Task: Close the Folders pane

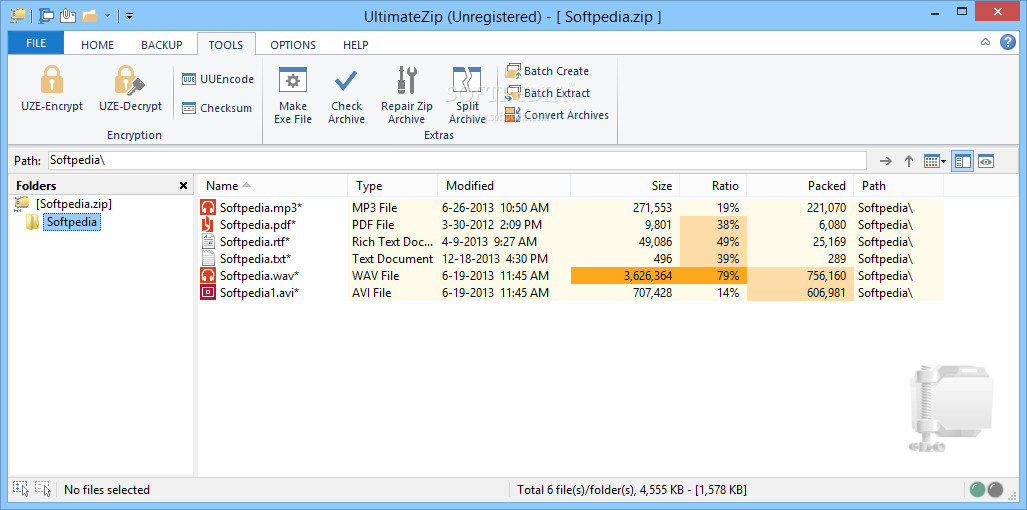Action: 183,186
